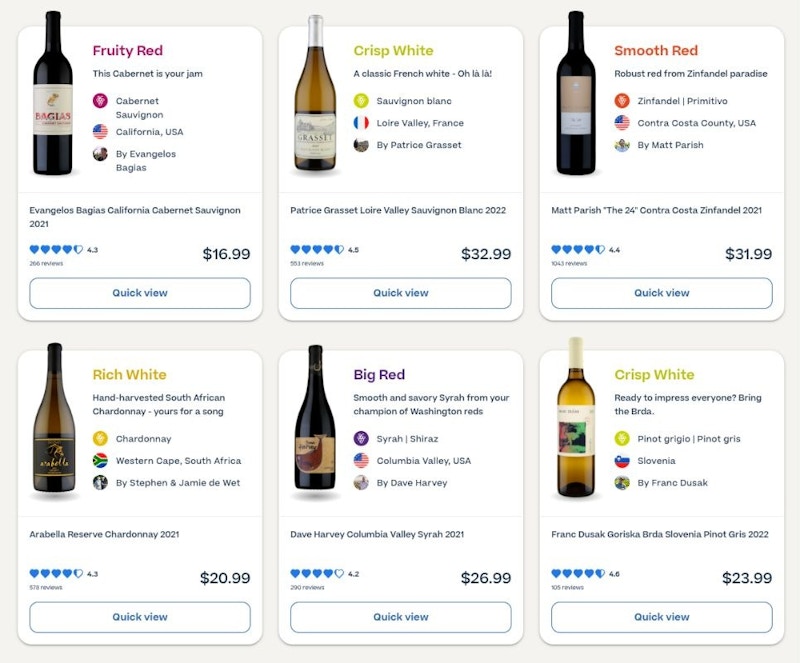
Task: Click the 4.5 heart rating for Grasset wine
Action: tap(318, 250)
